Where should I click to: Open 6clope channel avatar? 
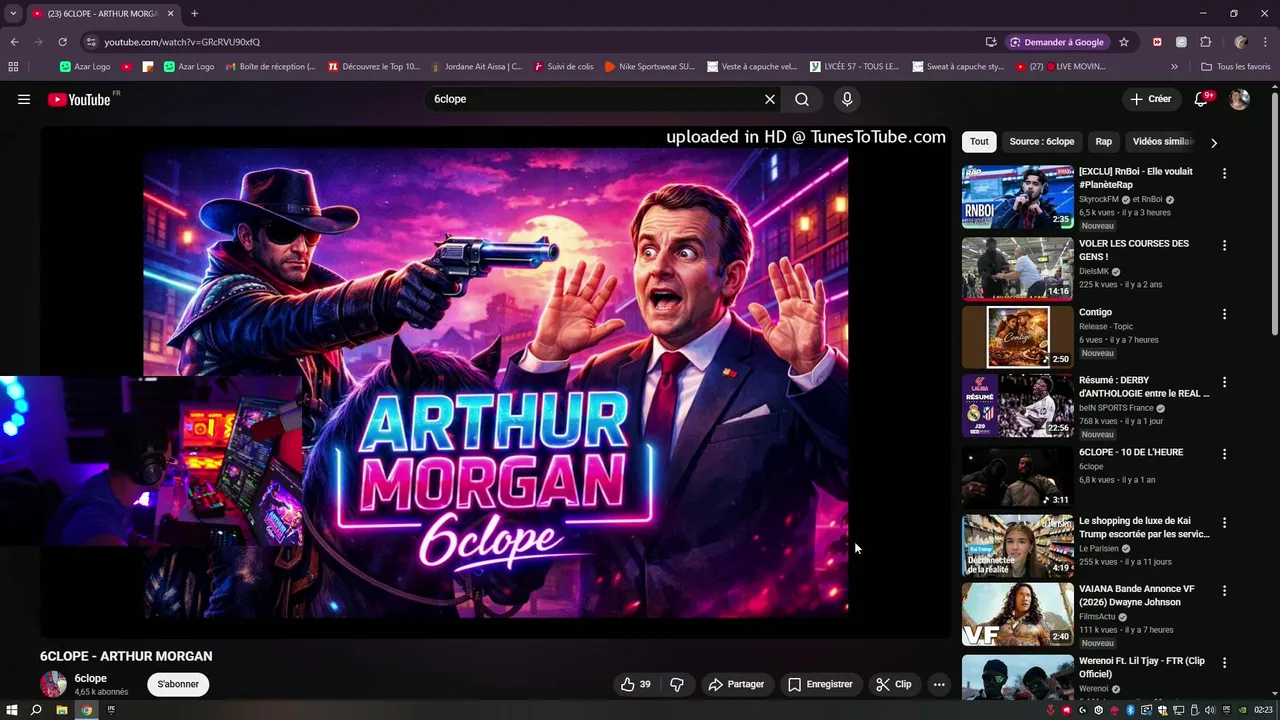53,684
